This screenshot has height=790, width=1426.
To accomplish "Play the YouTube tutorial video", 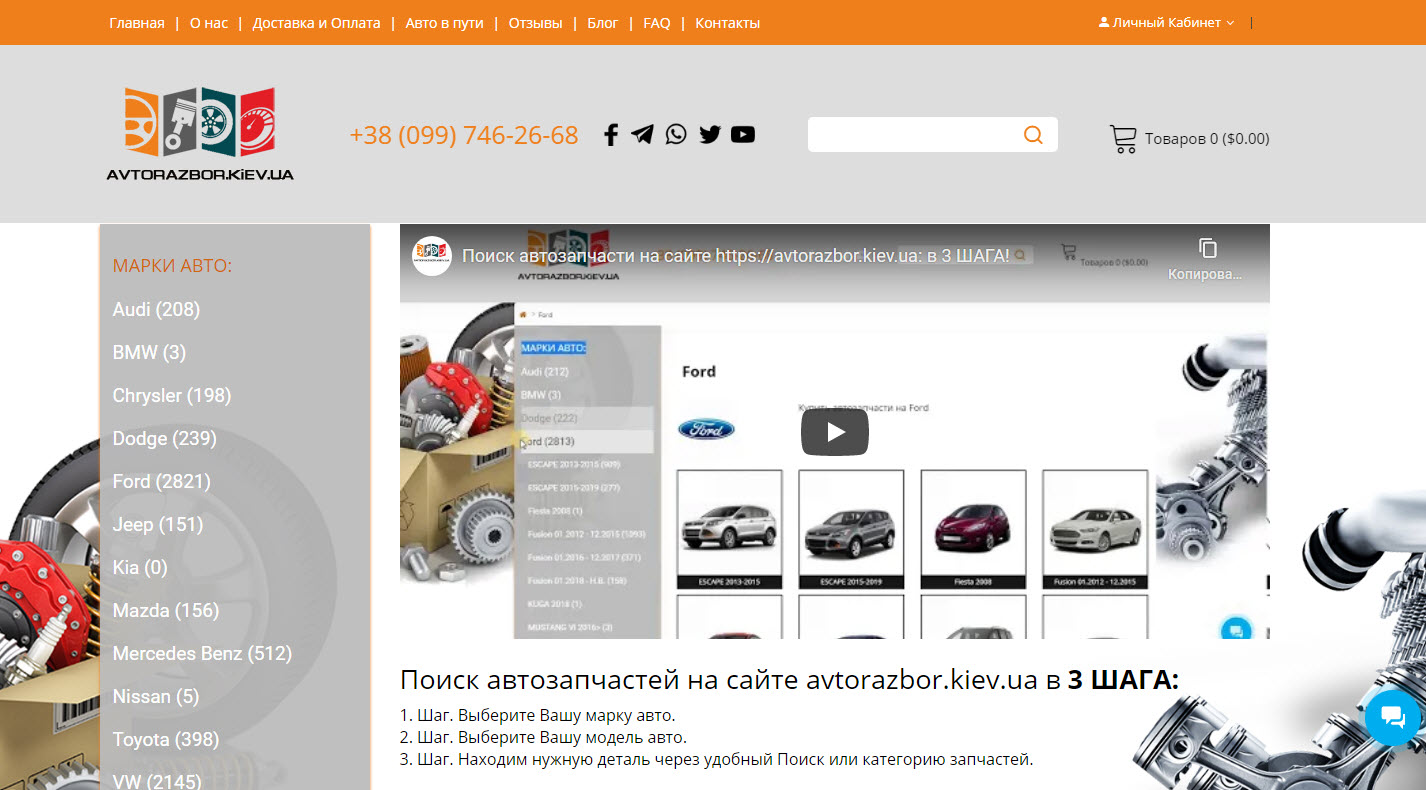I will 834,432.
